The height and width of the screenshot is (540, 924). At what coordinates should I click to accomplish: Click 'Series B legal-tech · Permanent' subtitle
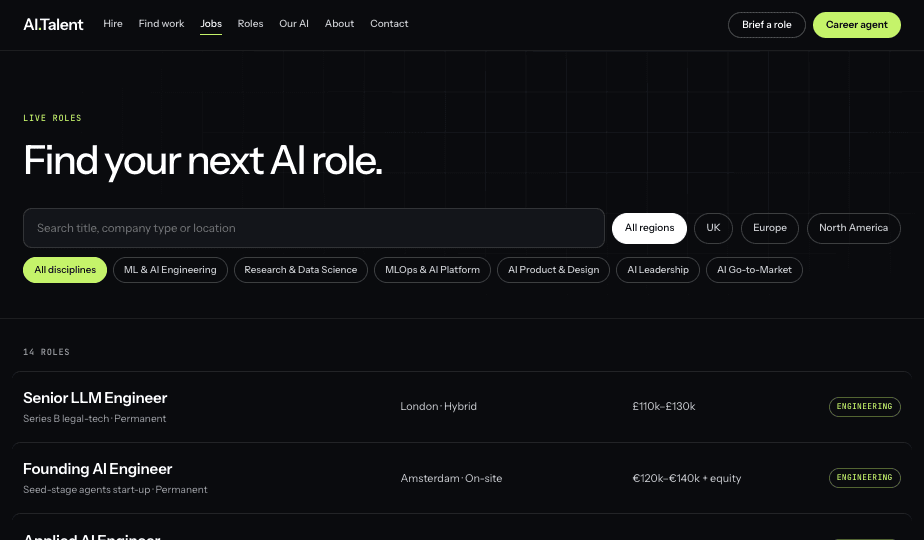click(x=94, y=419)
